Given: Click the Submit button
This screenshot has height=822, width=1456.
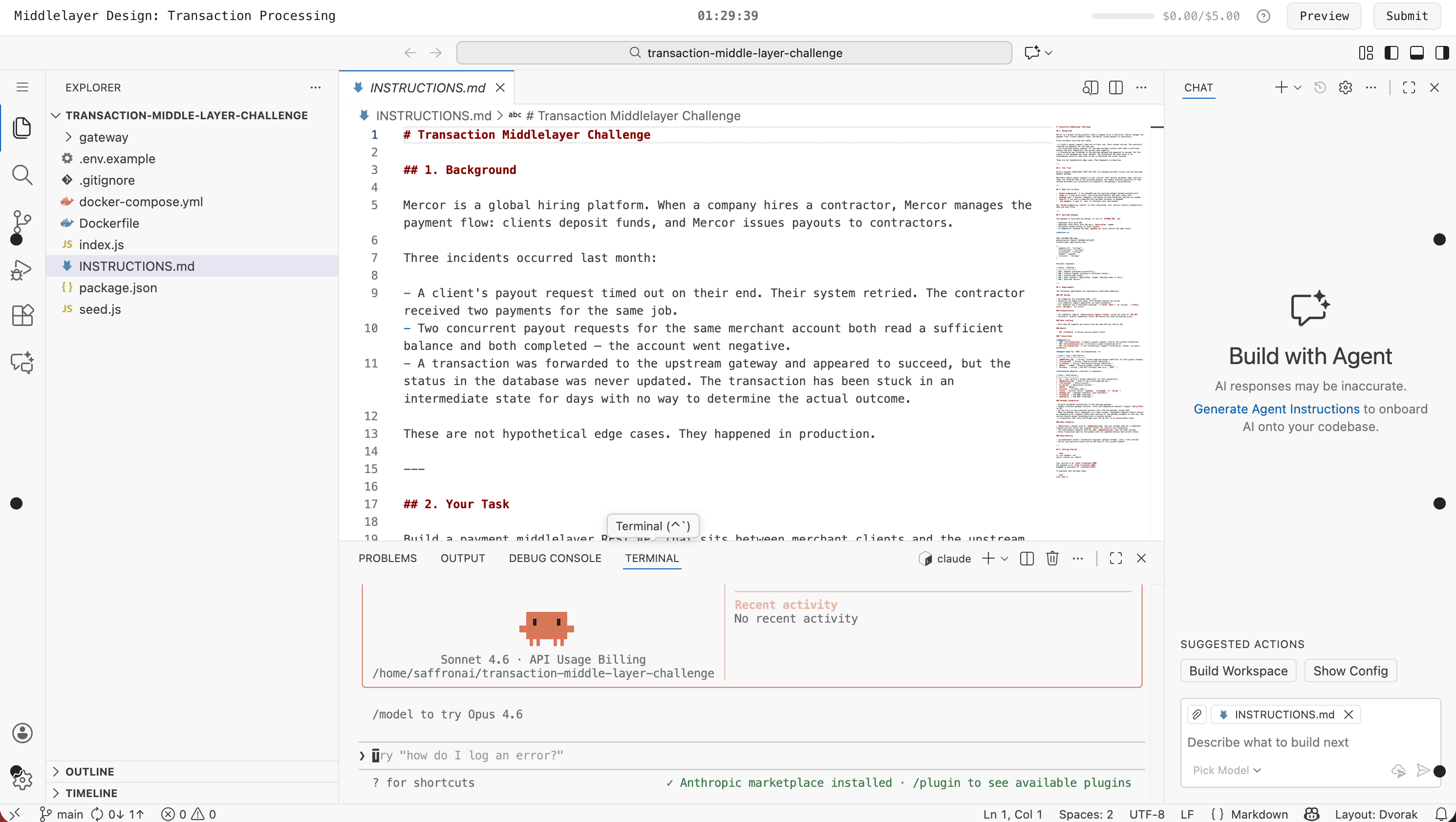Looking at the screenshot, I should click(x=1406, y=16).
